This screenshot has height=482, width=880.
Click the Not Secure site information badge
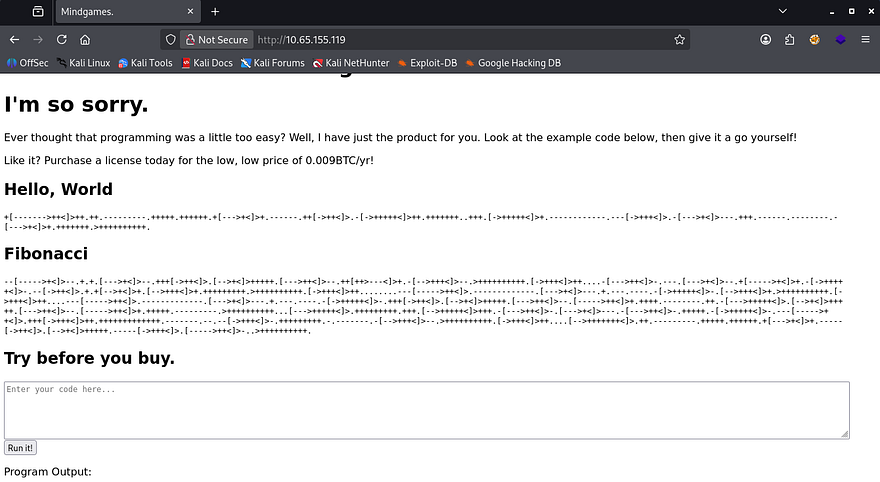click(x=215, y=40)
